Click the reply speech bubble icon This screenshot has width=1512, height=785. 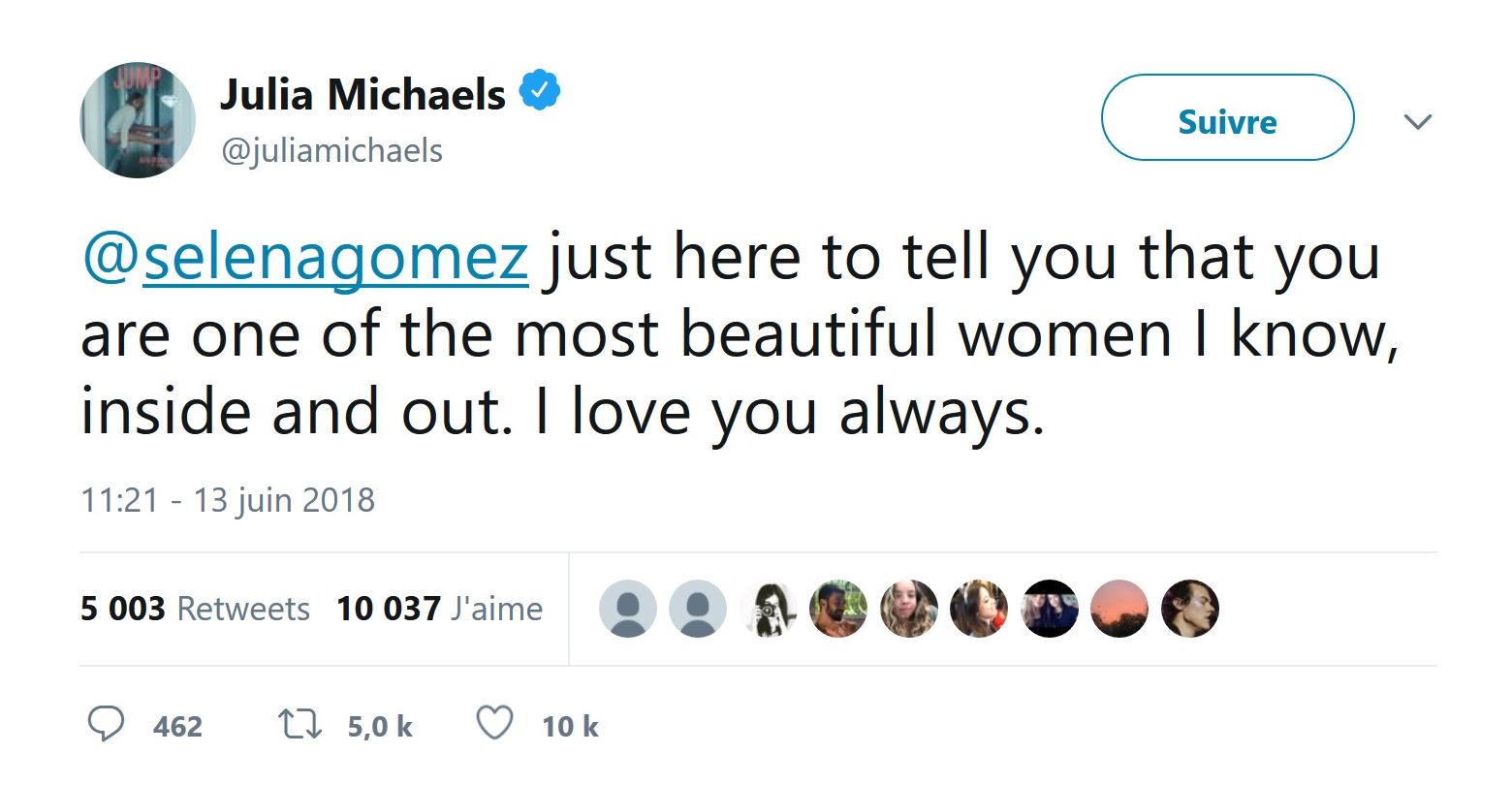click(106, 724)
